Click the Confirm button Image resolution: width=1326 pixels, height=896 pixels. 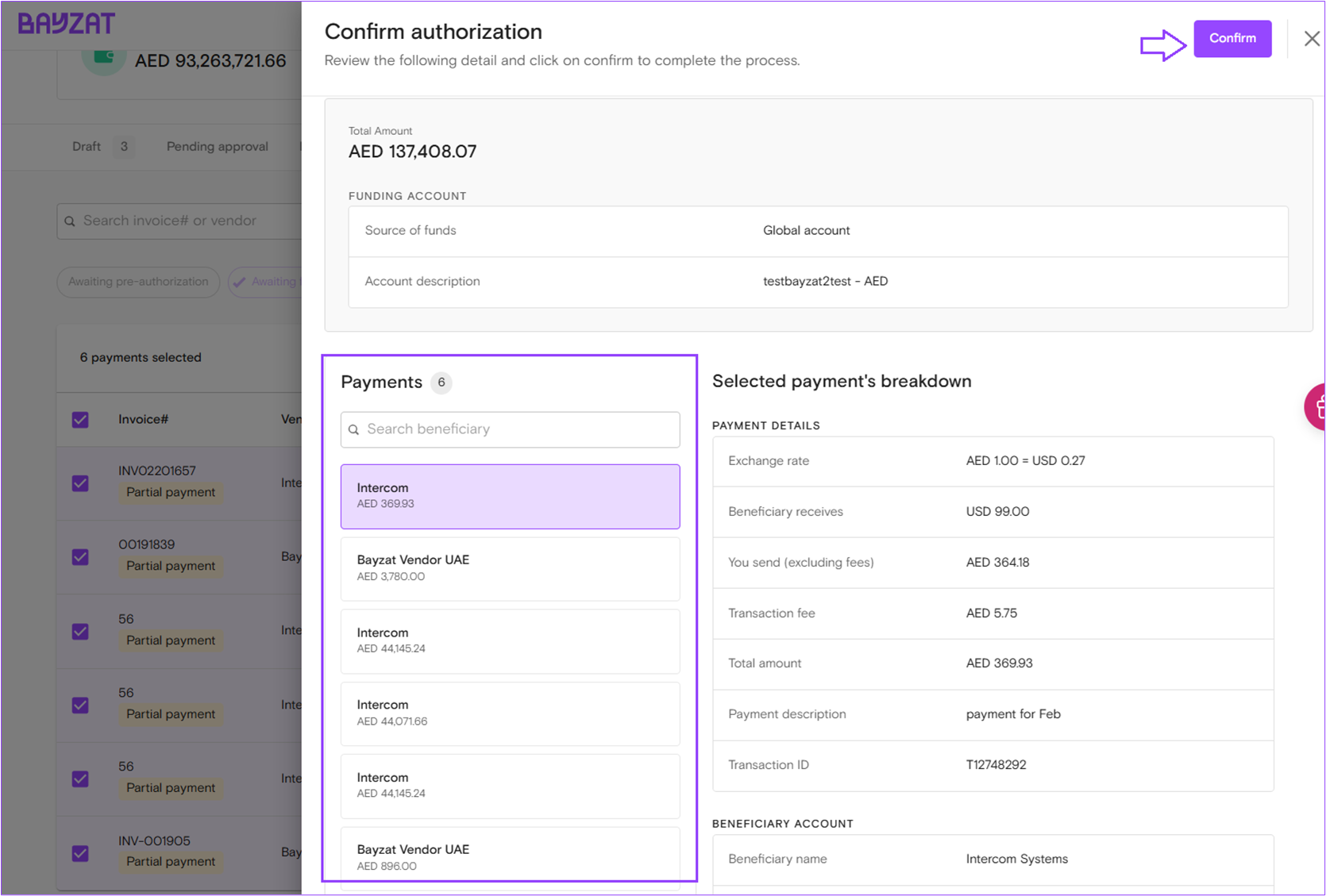pyautogui.click(x=1232, y=39)
